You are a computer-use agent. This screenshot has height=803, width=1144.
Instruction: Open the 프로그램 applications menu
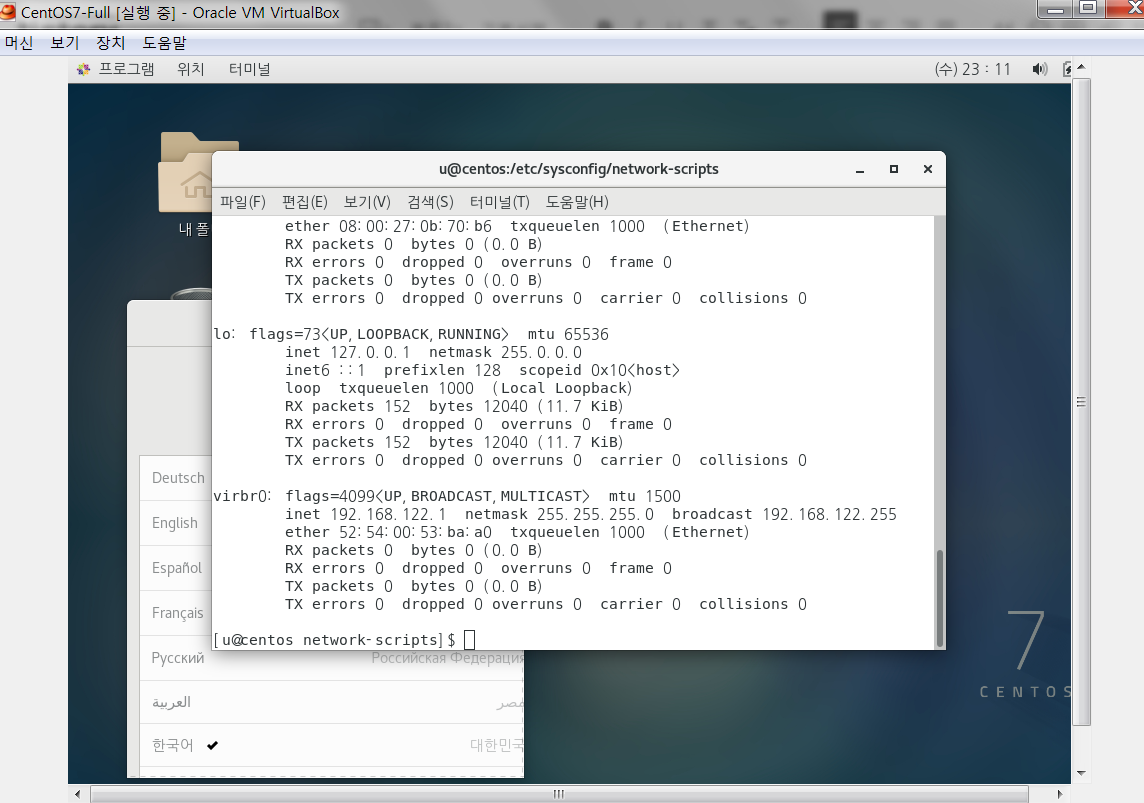pyautogui.click(x=126, y=69)
